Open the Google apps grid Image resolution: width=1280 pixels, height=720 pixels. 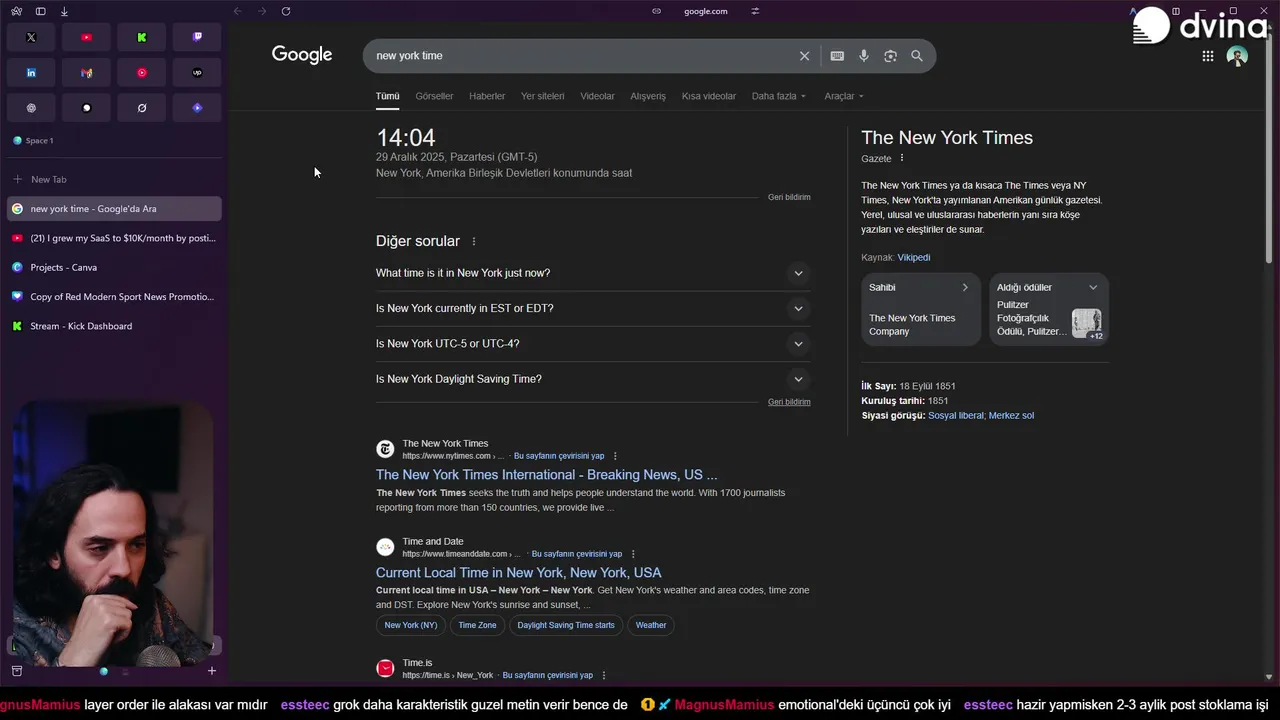click(1208, 56)
